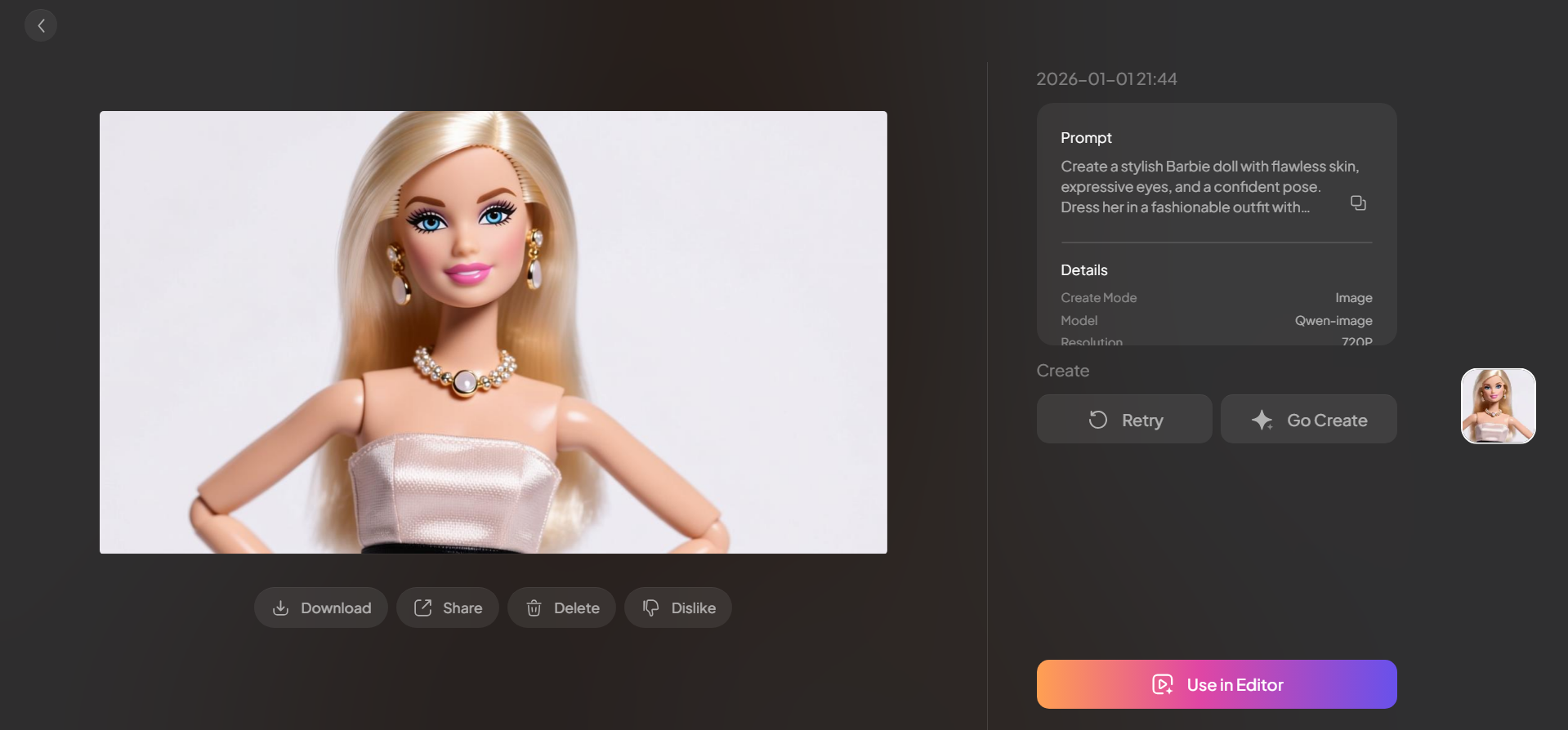Click the timestamp 2026-01-01 21:44
The height and width of the screenshot is (730, 1568).
coord(1106,79)
